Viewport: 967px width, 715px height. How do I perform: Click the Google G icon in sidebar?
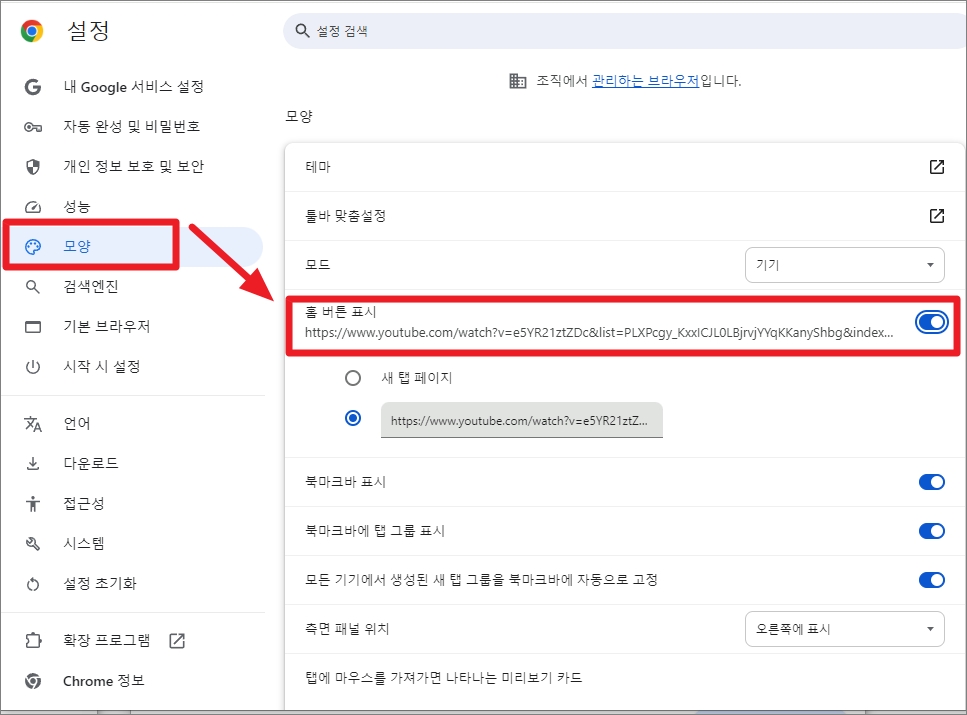click(x=33, y=87)
